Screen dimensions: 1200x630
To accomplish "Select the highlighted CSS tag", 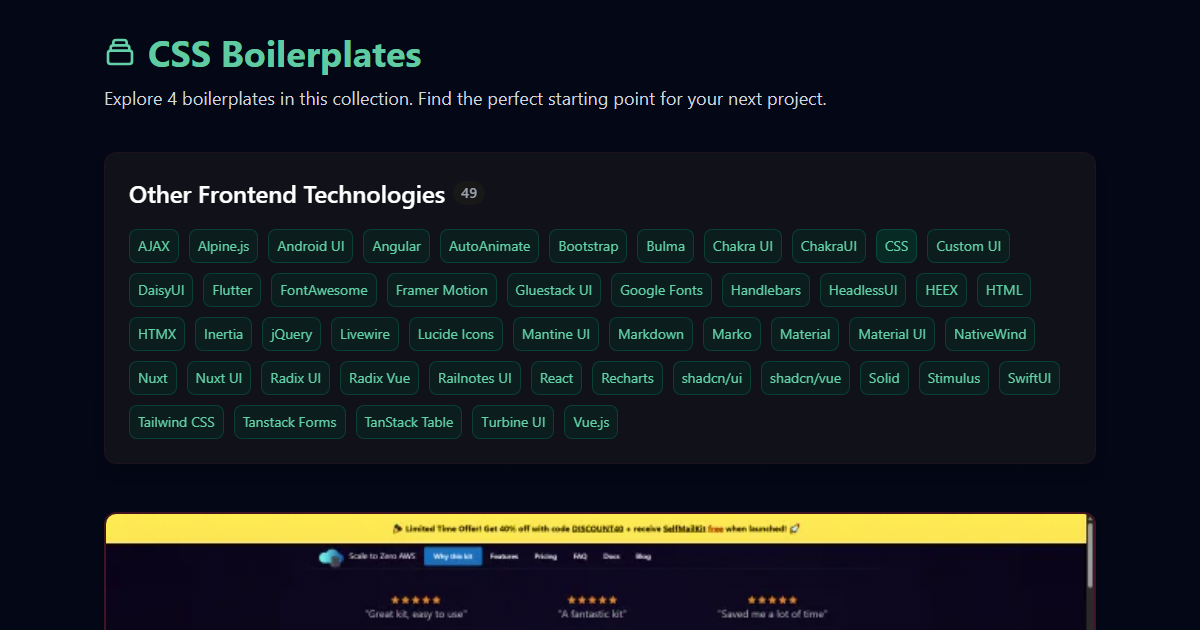I will coord(896,246).
